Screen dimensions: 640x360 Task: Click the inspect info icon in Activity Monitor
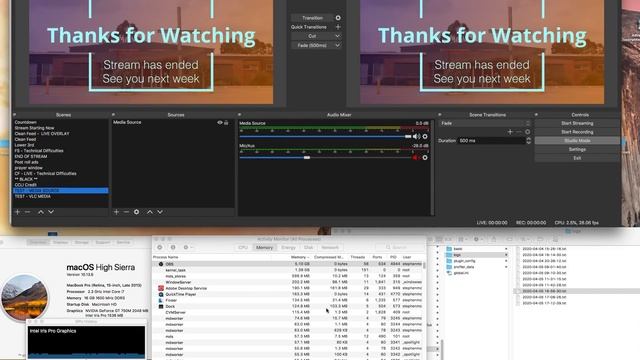(173, 247)
